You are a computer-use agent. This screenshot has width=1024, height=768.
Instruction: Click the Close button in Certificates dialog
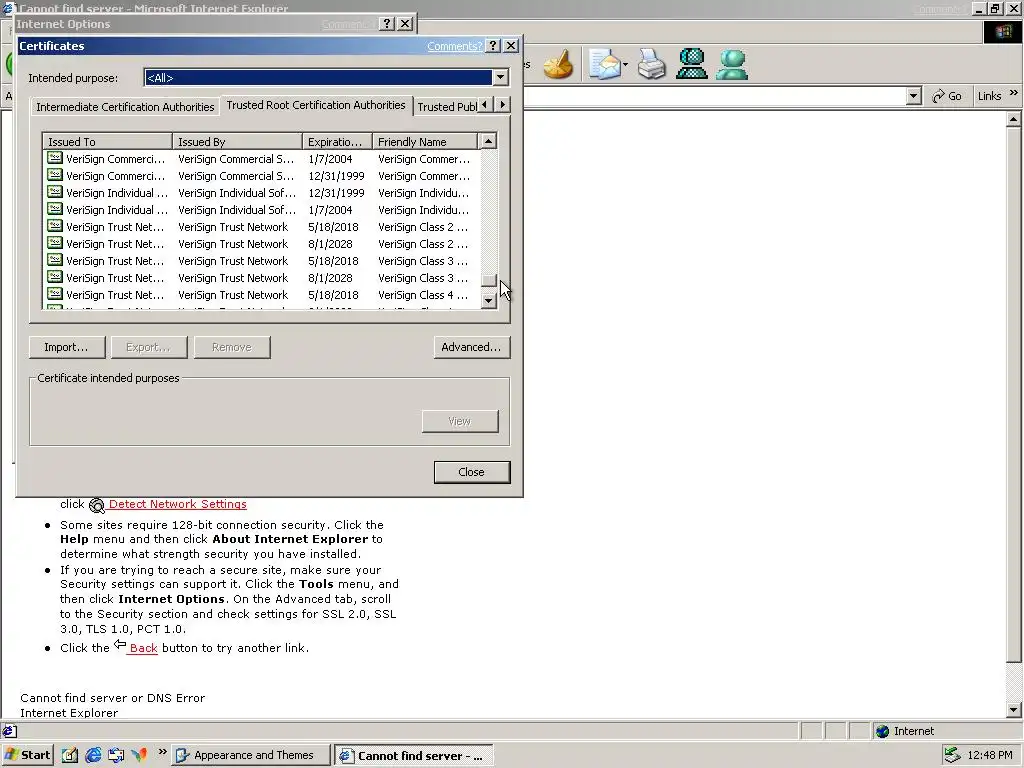(x=472, y=472)
